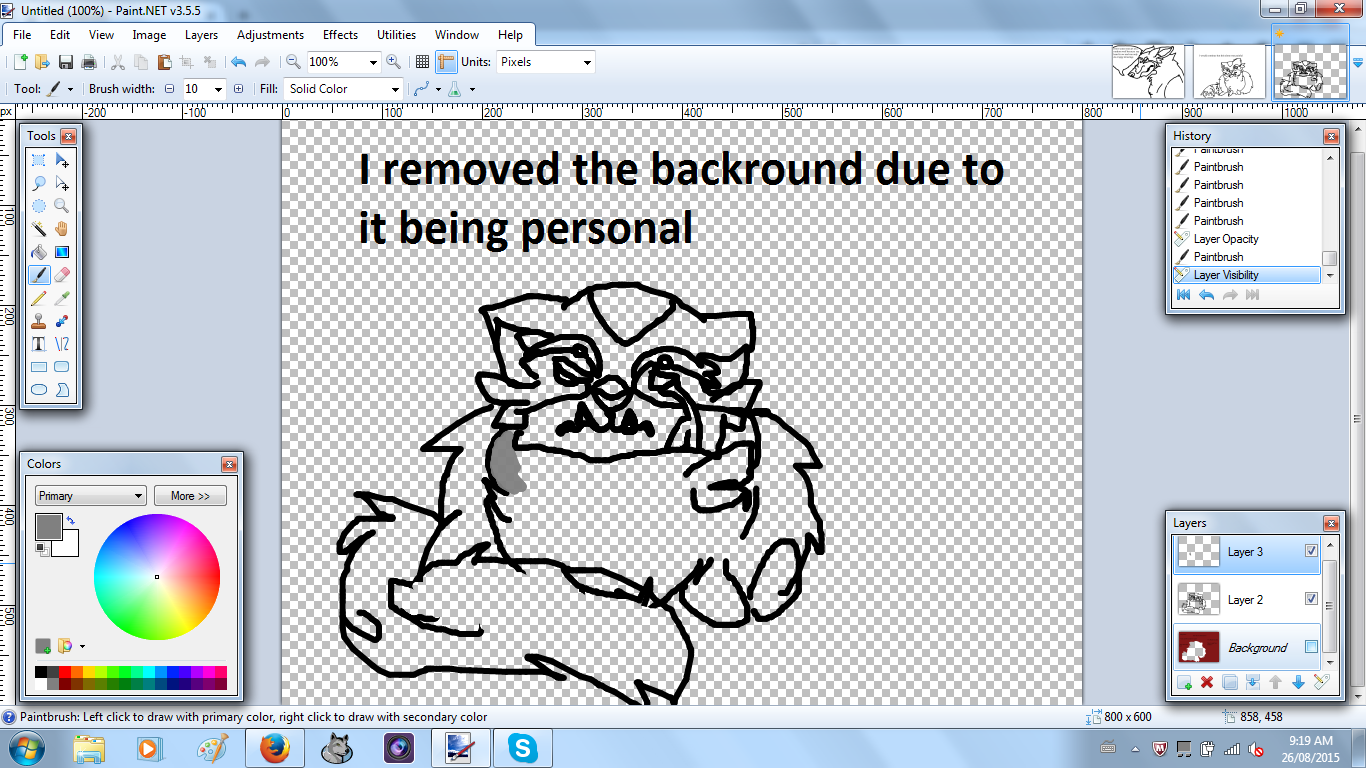Screen dimensions: 1366x768
Task: Open the Fill style dropdown
Action: (396, 89)
